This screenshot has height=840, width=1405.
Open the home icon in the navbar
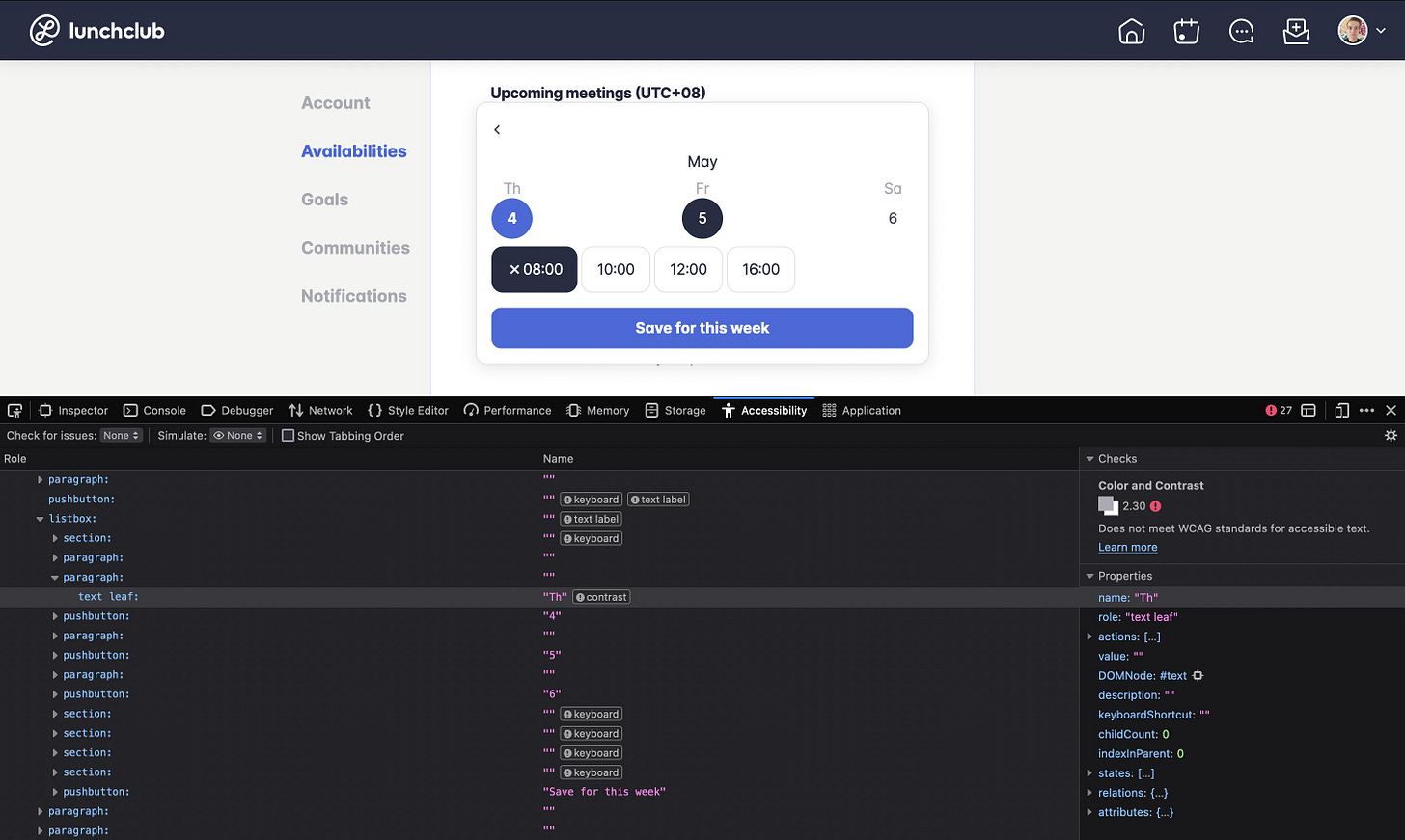(1131, 30)
